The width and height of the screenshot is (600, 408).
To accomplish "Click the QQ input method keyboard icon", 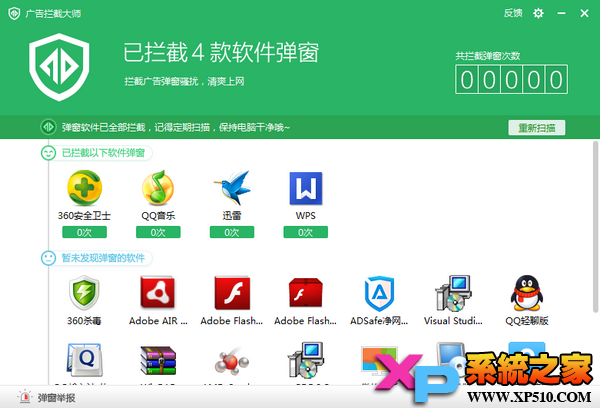I will pos(84,360).
